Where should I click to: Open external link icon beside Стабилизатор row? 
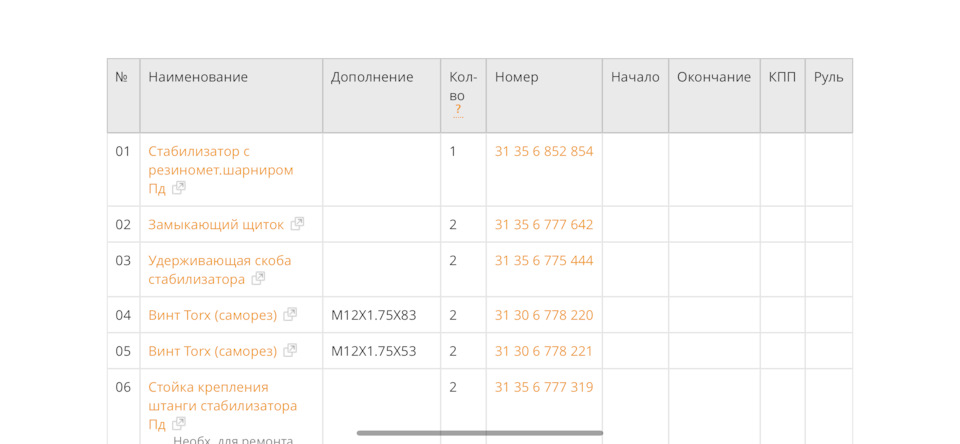[179, 188]
